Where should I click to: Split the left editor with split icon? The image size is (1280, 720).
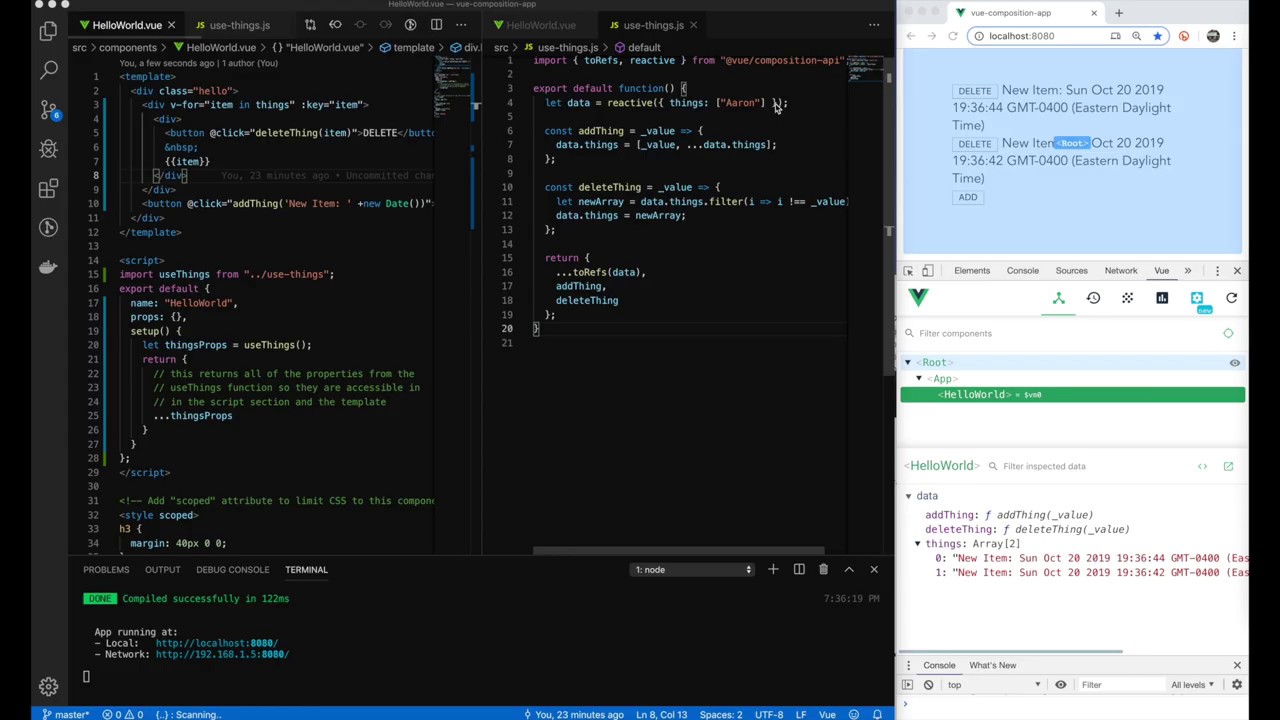(435, 24)
